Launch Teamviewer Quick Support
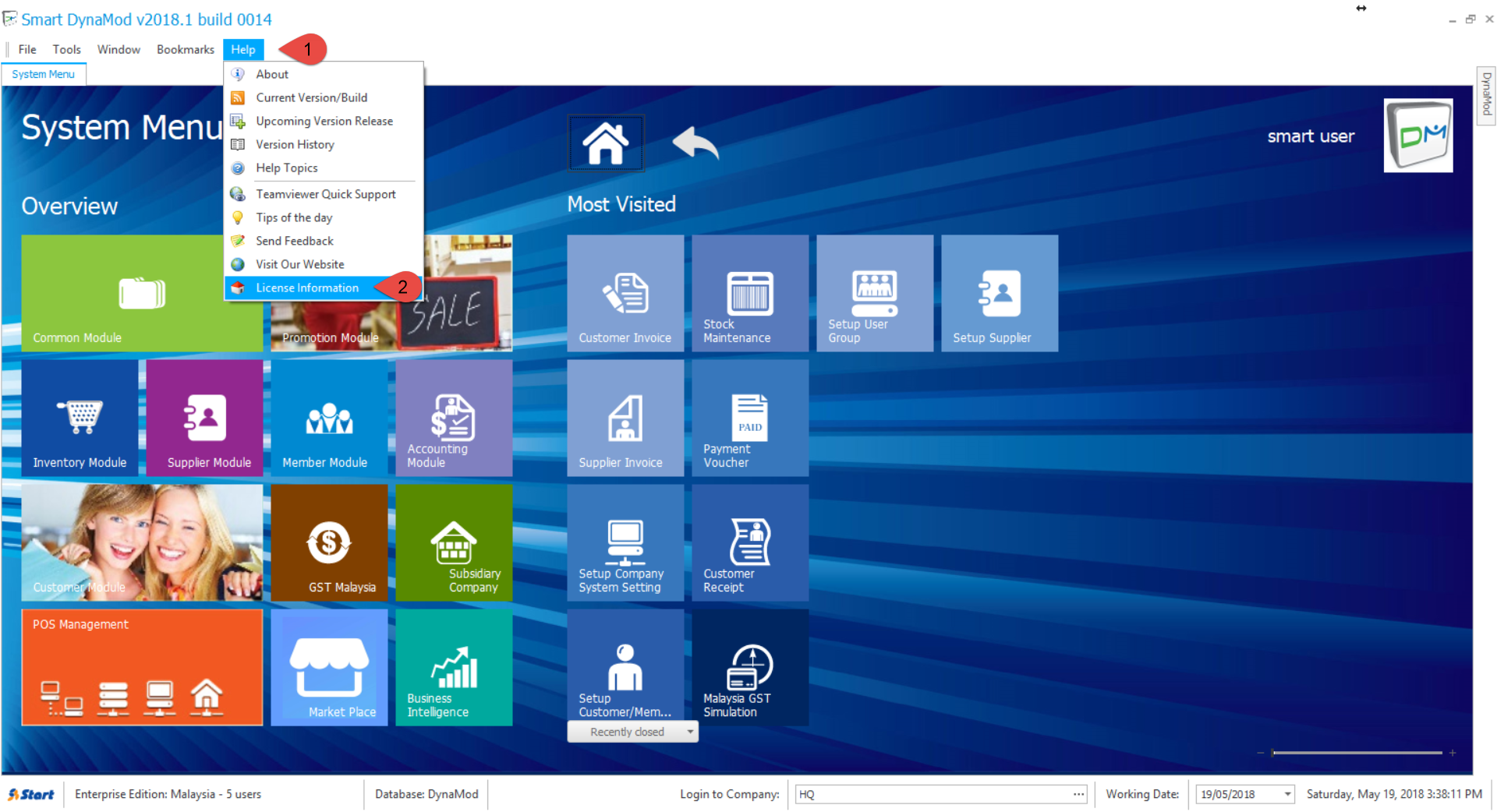 324,194
